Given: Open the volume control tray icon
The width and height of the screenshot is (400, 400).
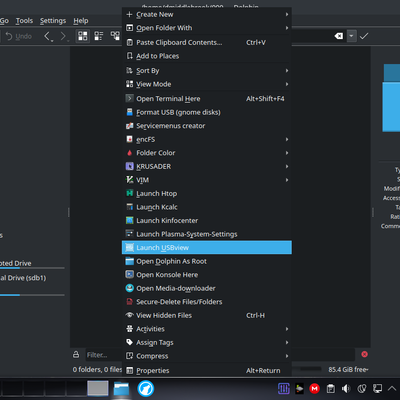Looking at the screenshot, I should point(346,388).
